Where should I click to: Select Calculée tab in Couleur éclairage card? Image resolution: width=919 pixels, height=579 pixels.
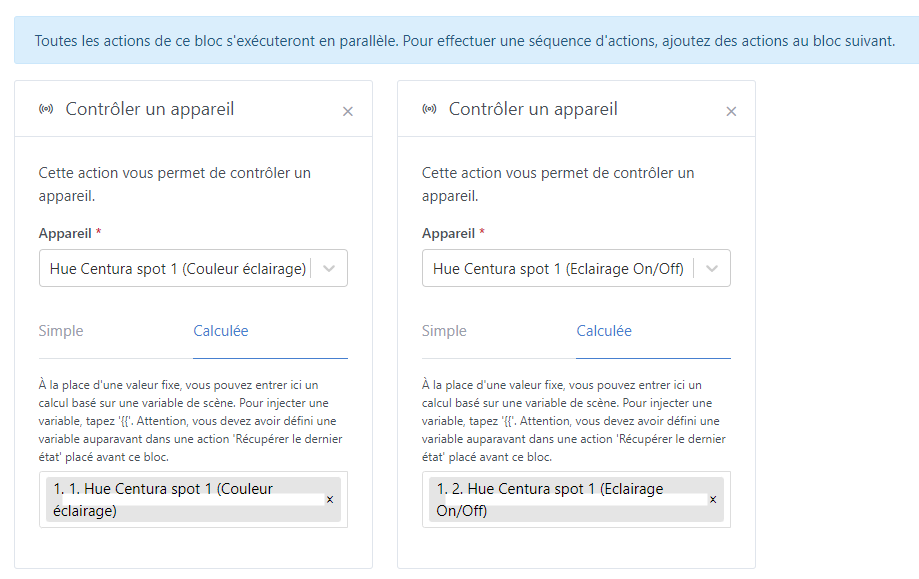click(221, 331)
